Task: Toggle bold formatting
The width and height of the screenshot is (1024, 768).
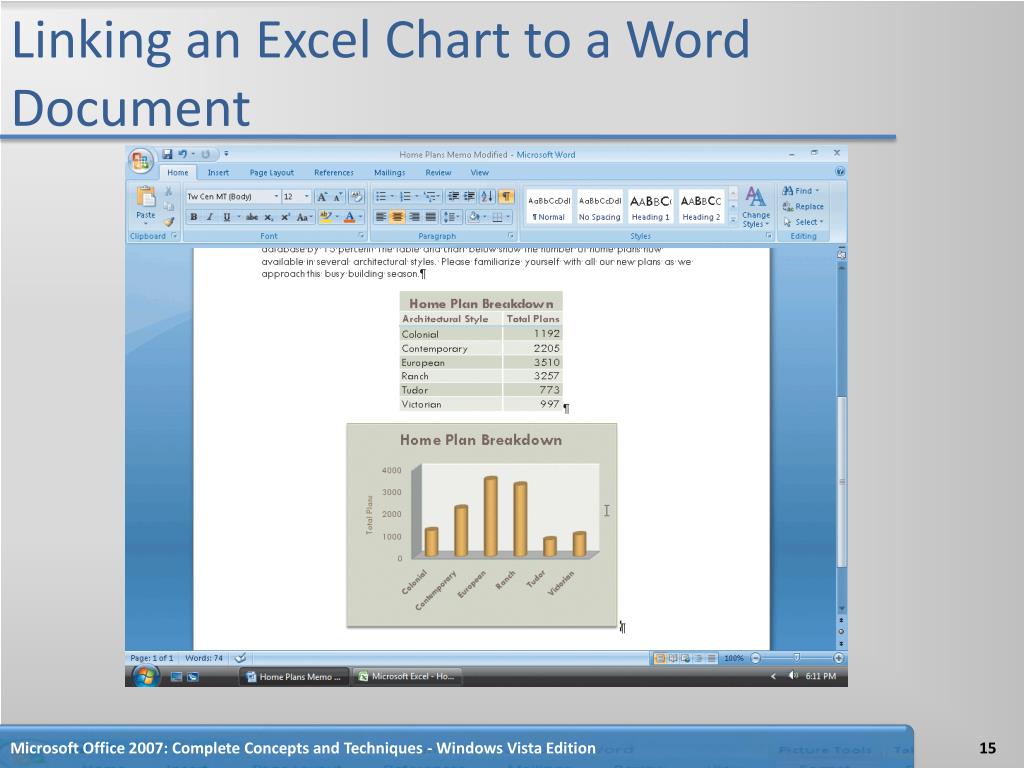Action: 193,217
